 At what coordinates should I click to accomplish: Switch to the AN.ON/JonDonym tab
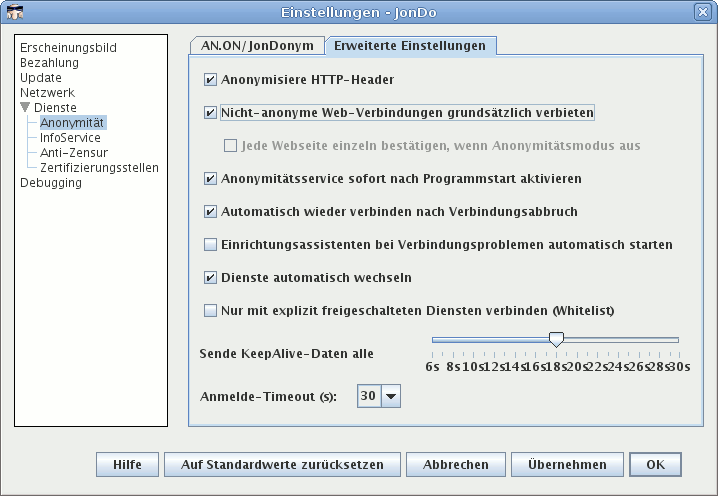point(257,46)
